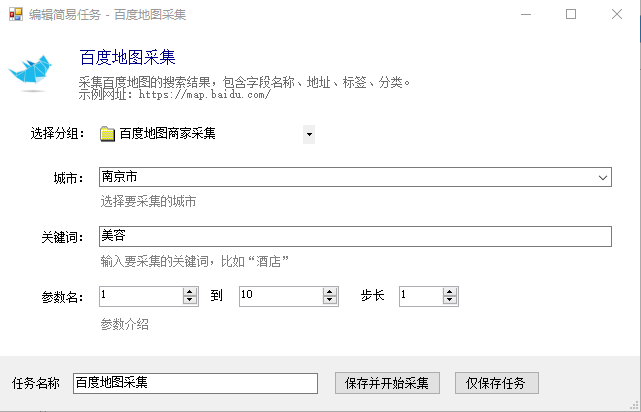
Task: Open the 选择分组 dropdown arrow
Action: coord(309,134)
